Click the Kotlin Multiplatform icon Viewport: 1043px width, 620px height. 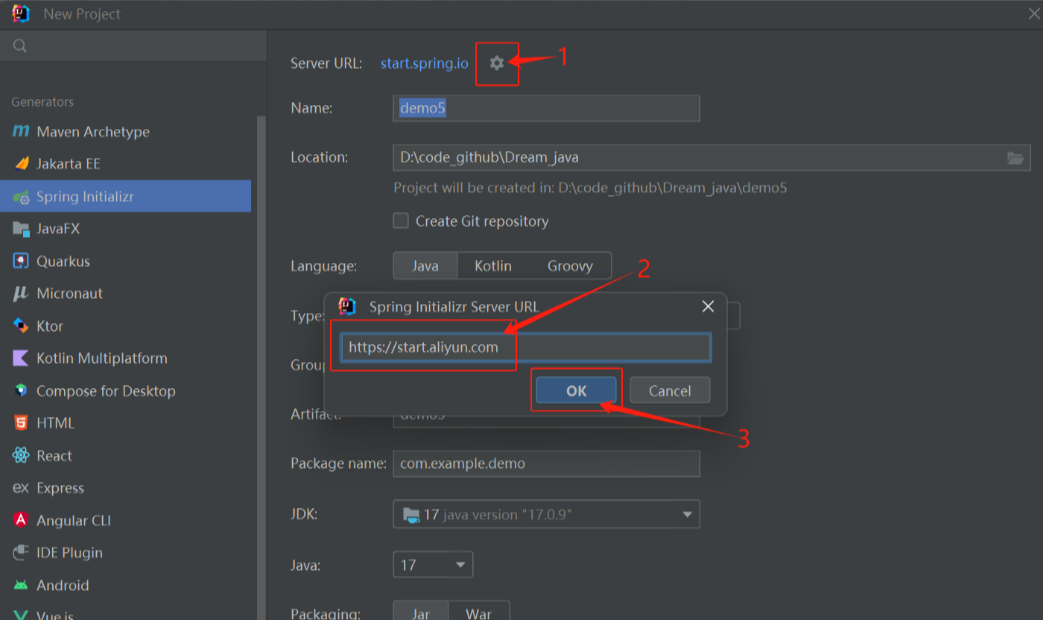point(21,358)
